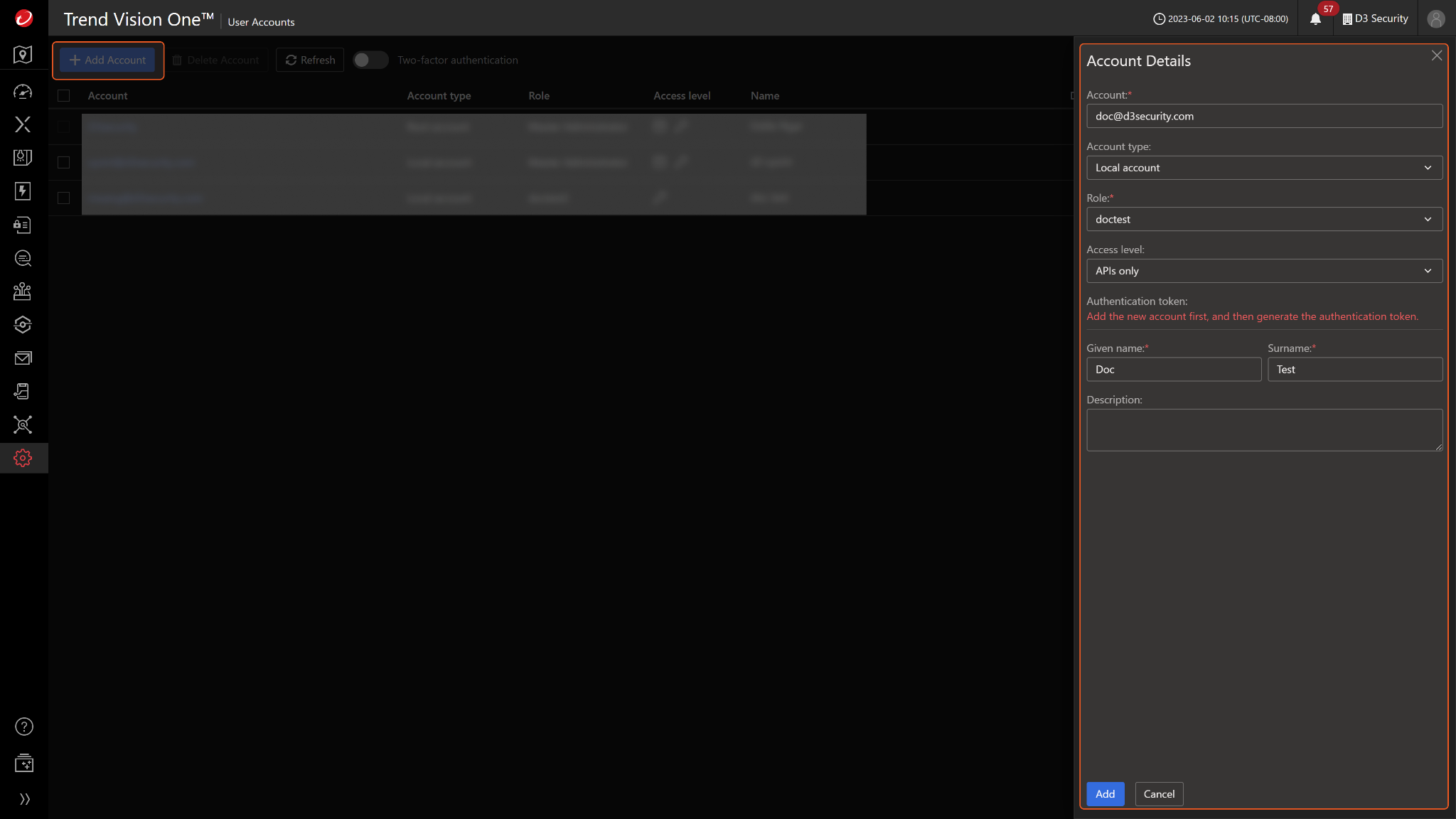Open the XDR X icon in sidebar
1456x819 pixels.
pyautogui.click(x=23, y=124)
